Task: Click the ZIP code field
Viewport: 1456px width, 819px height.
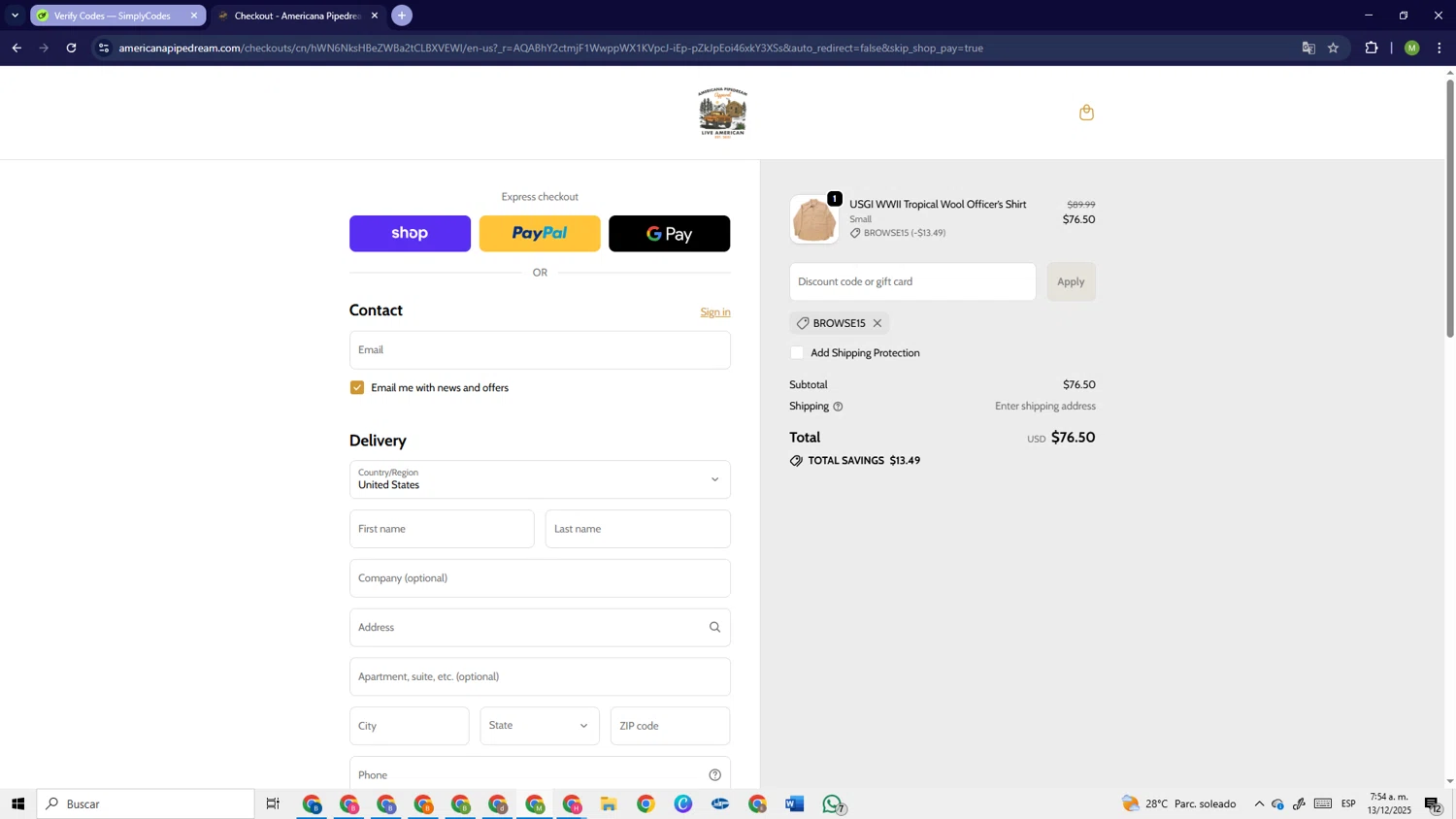Action: coord(670,726)
